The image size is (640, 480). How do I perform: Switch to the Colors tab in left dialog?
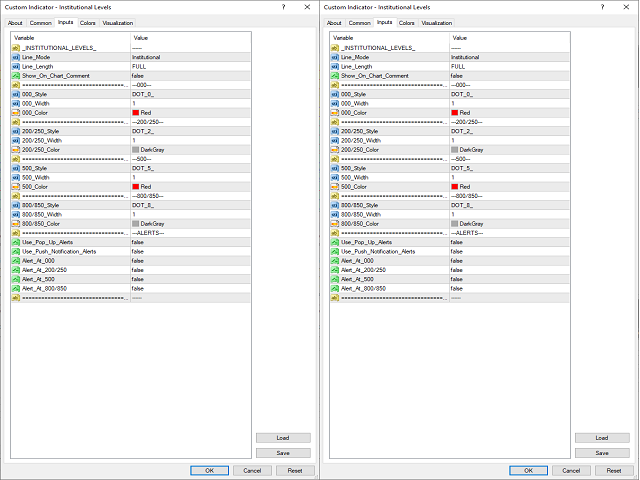(x=88, y=22)
